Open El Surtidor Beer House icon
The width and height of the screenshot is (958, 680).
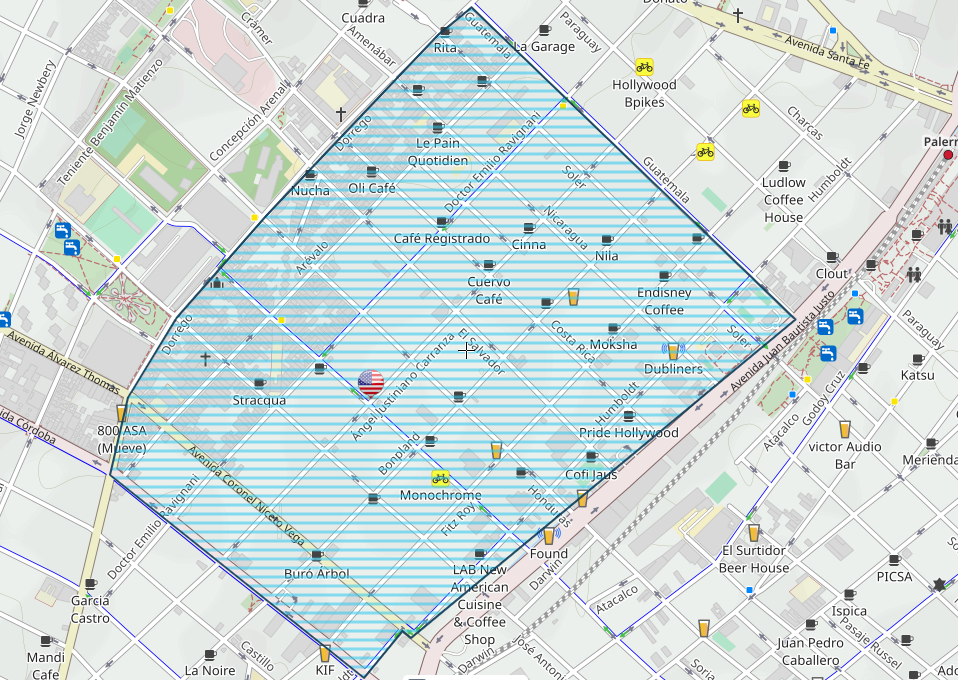(x=753, y=533)
